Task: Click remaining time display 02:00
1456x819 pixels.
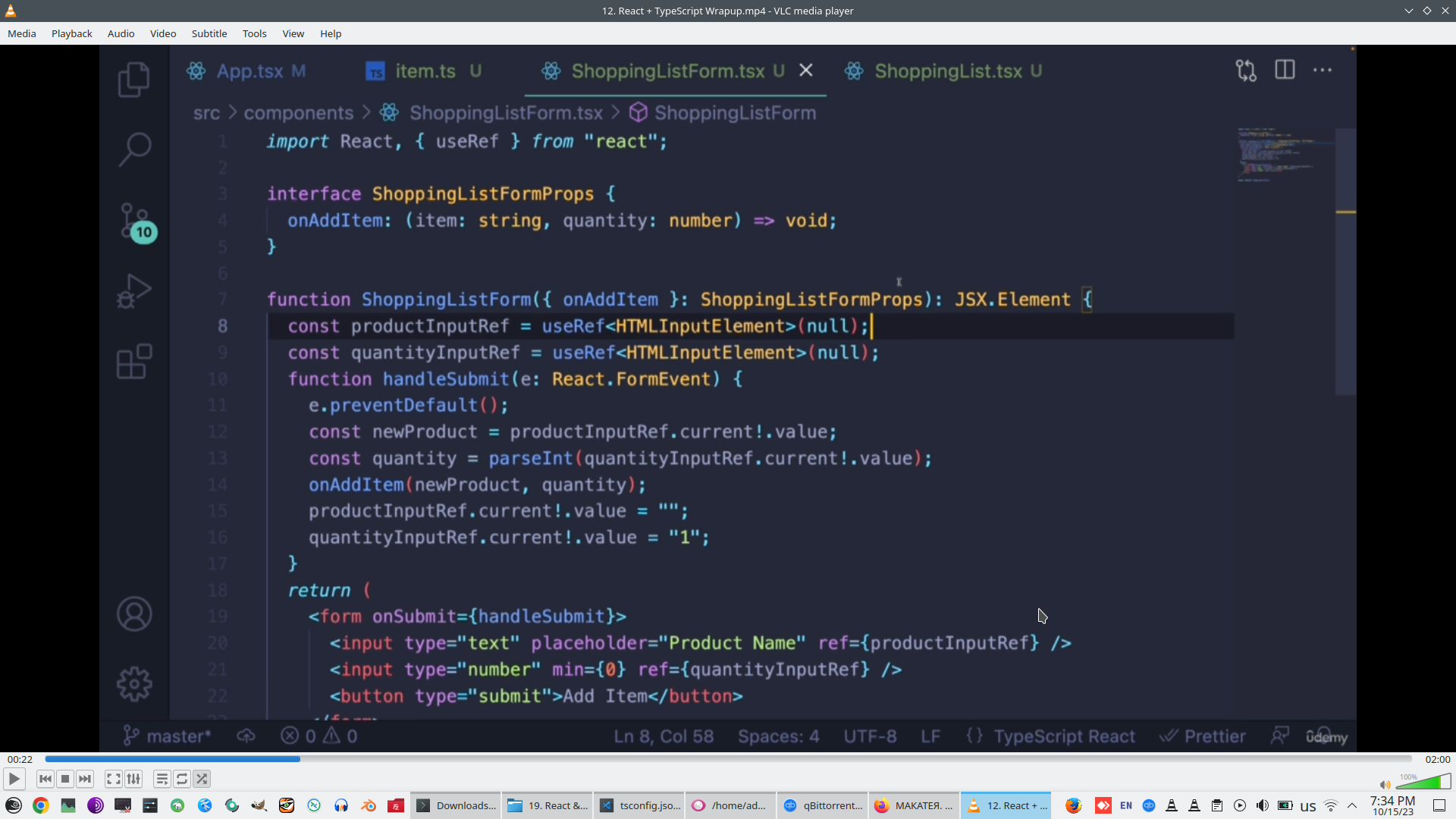Action: [1437, 759]
